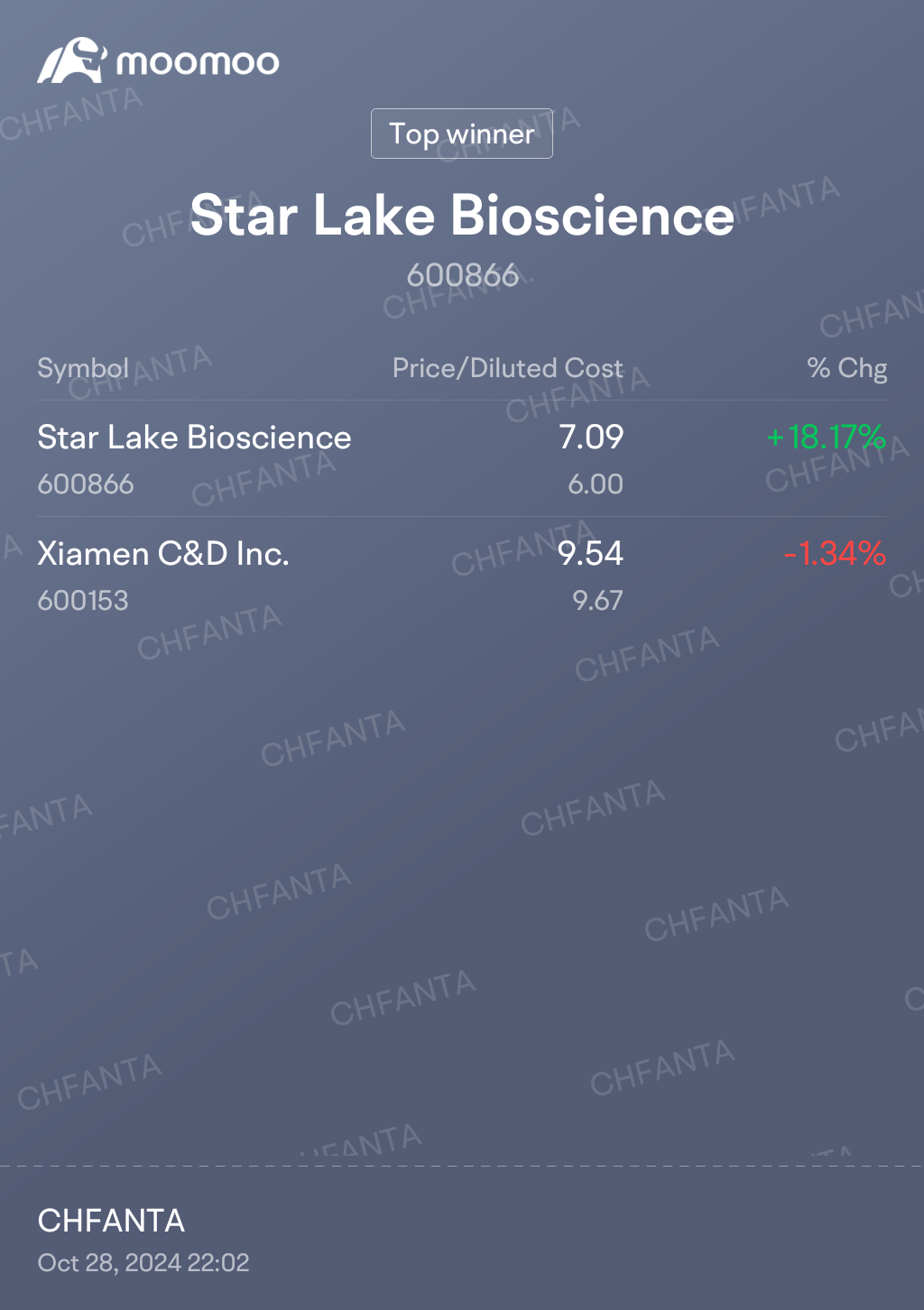Sort by Price/Diluted Cost column header
This screenshot has height=1310, width=924.
click(x=507, y=368)
